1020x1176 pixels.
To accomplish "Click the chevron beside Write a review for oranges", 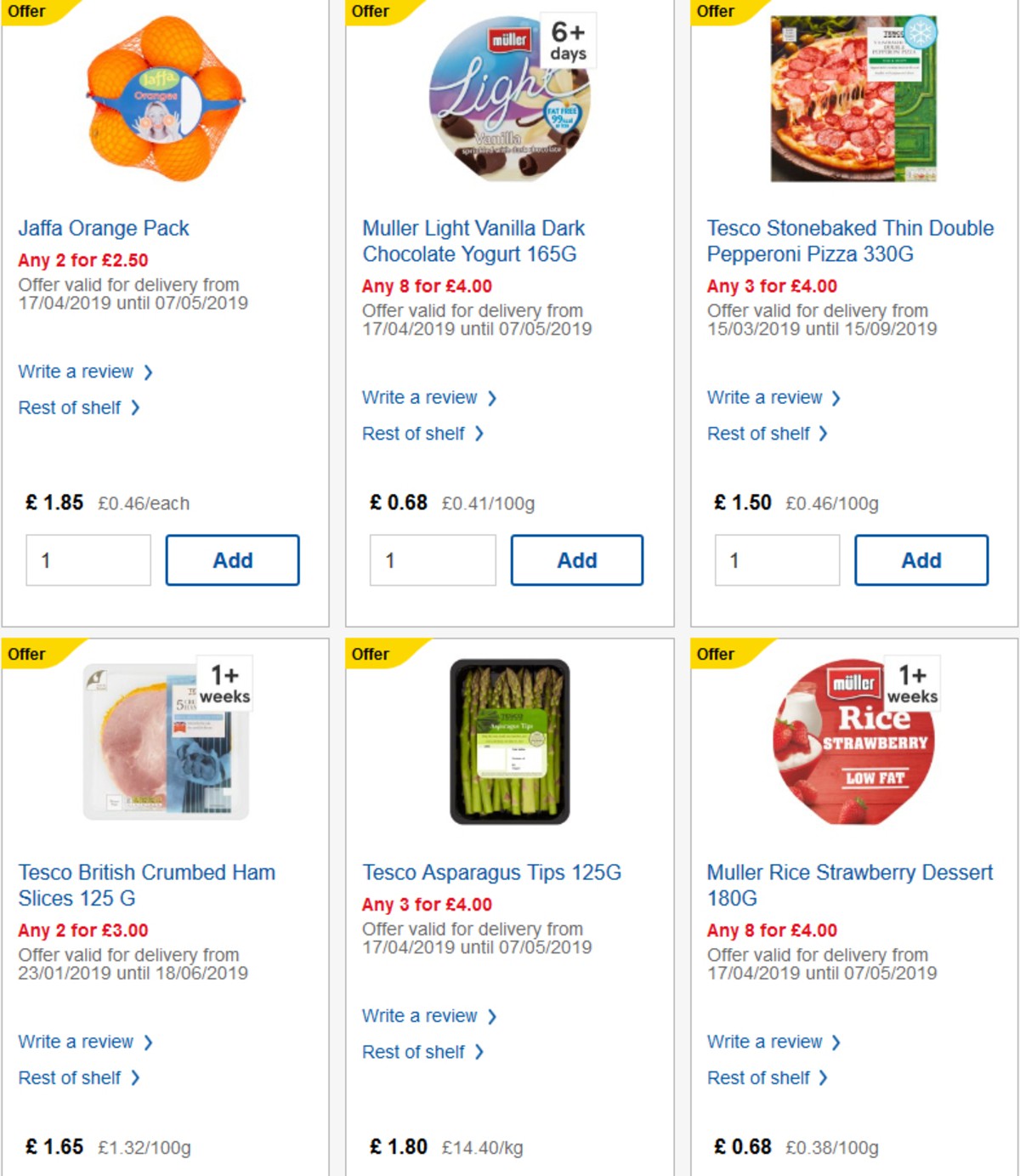I will click(150, 372).
